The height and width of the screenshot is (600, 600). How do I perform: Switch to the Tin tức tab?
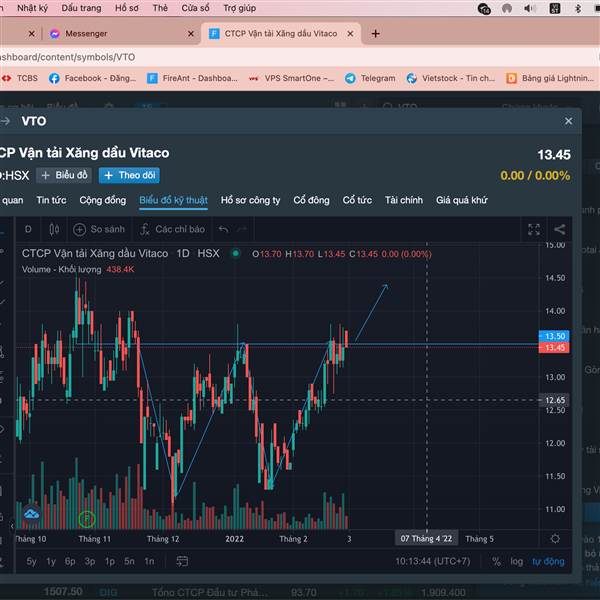51,200
